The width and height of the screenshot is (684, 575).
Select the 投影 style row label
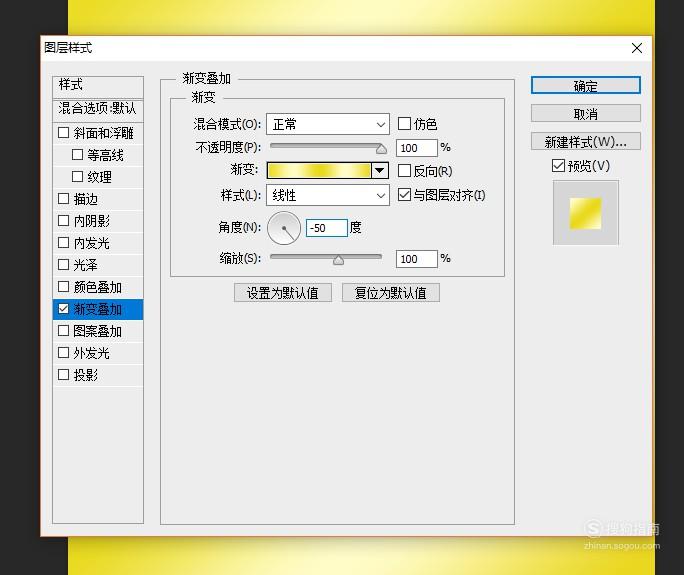(x=86, y=375)
